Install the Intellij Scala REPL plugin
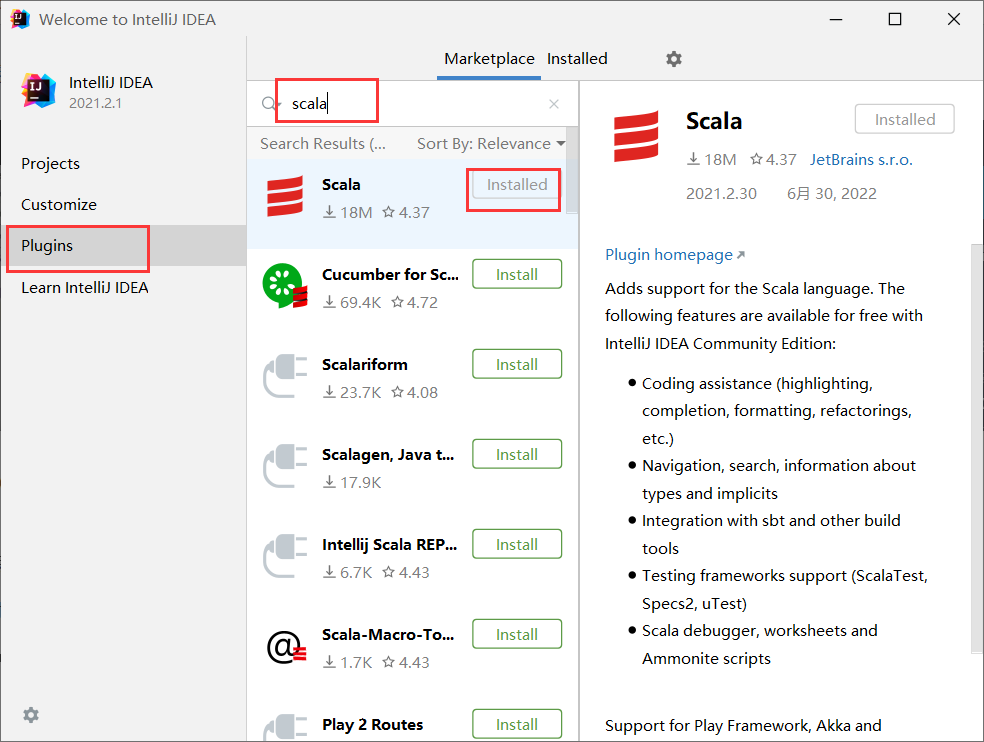 coord(516,544)
